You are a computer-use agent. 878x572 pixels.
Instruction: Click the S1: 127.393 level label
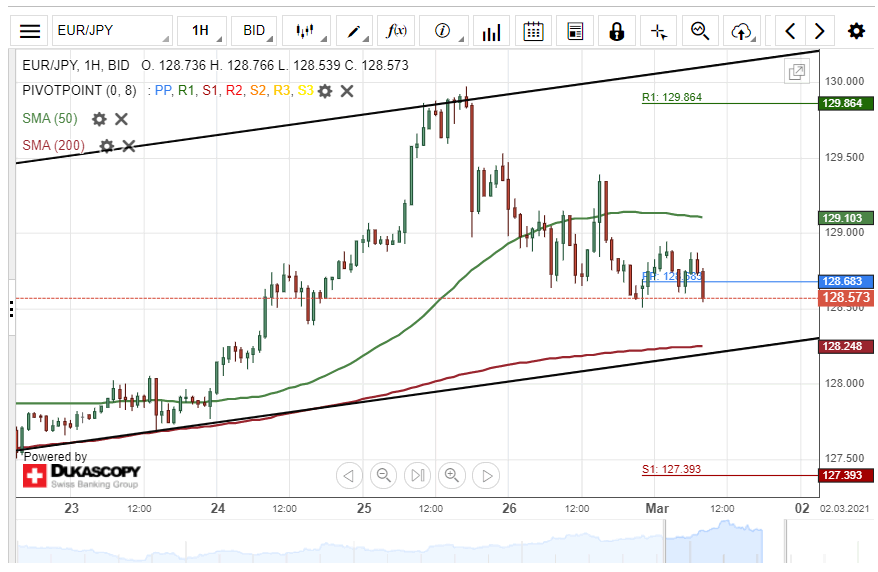tap(671, 469)
